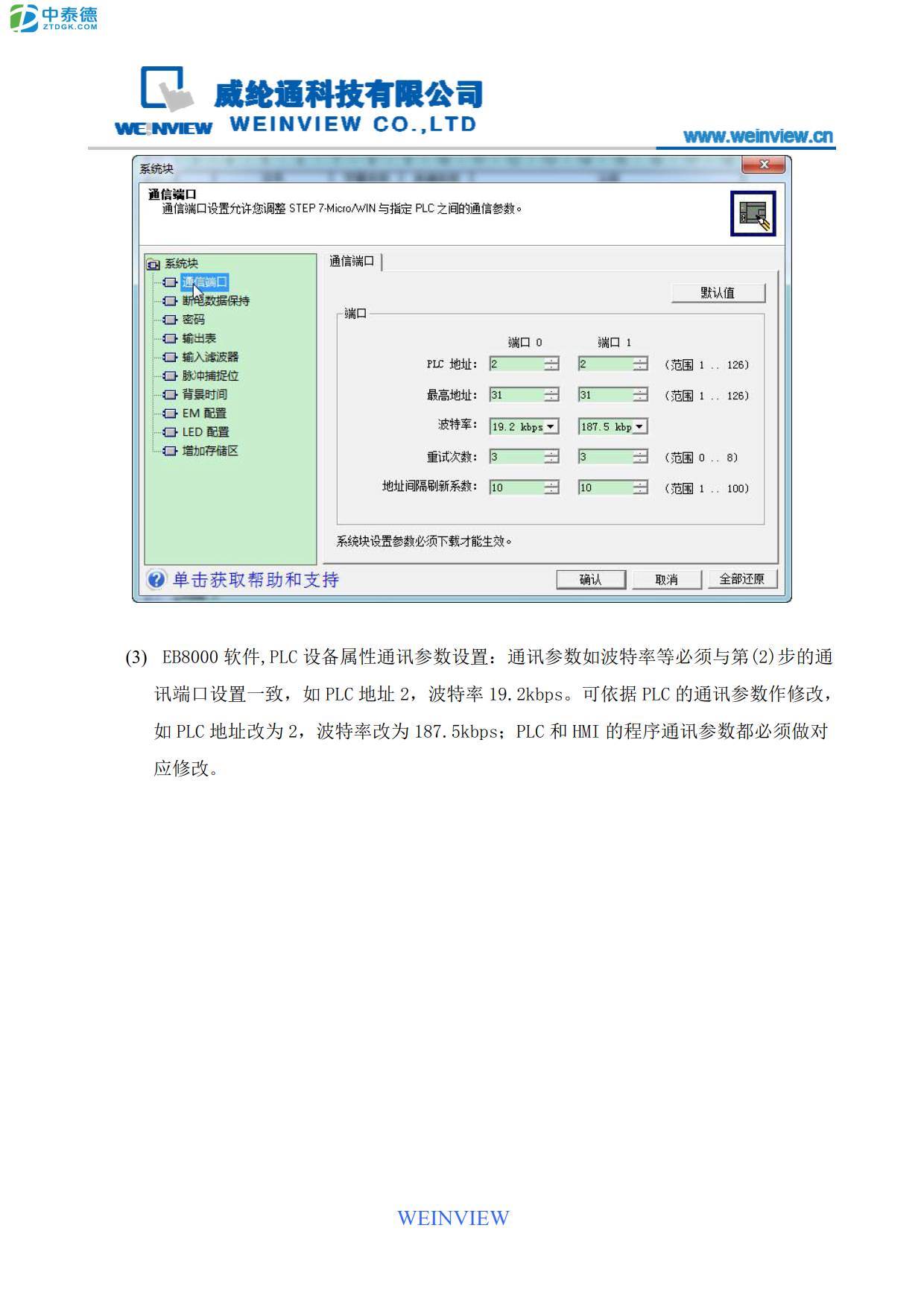Open the 密码 tree item
The height and width of the screenshot is (1307, 924).
(193, 320)
